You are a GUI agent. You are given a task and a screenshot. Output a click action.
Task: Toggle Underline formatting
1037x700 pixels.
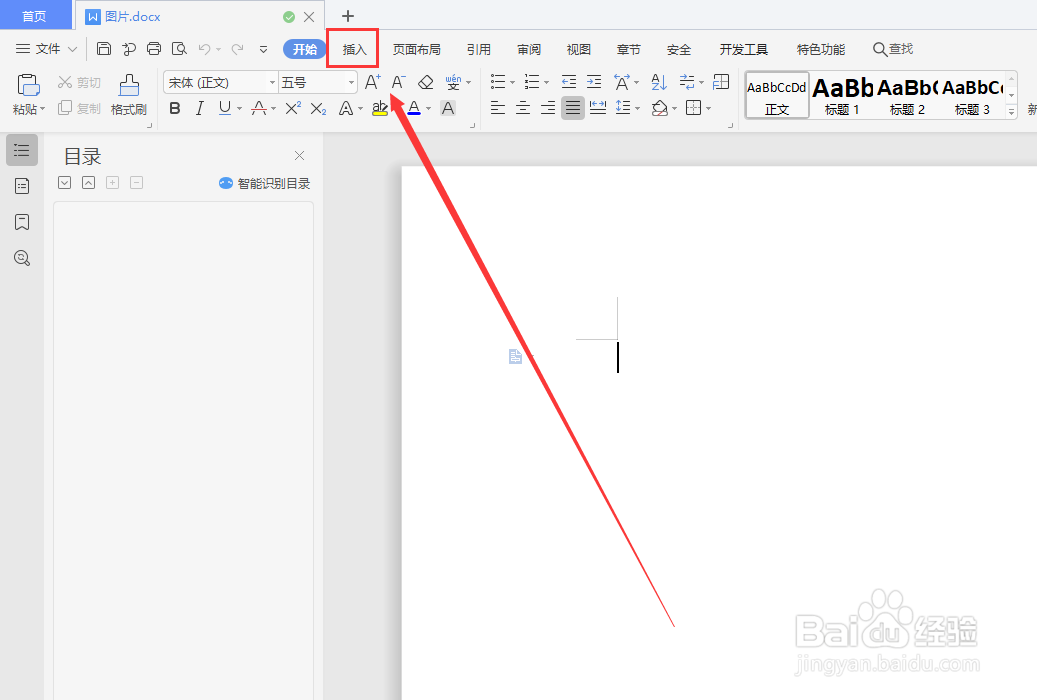[x=225, y=108]
